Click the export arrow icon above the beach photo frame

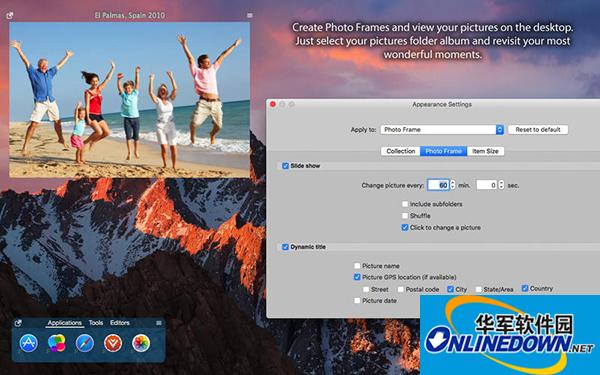tap(10, 16)
